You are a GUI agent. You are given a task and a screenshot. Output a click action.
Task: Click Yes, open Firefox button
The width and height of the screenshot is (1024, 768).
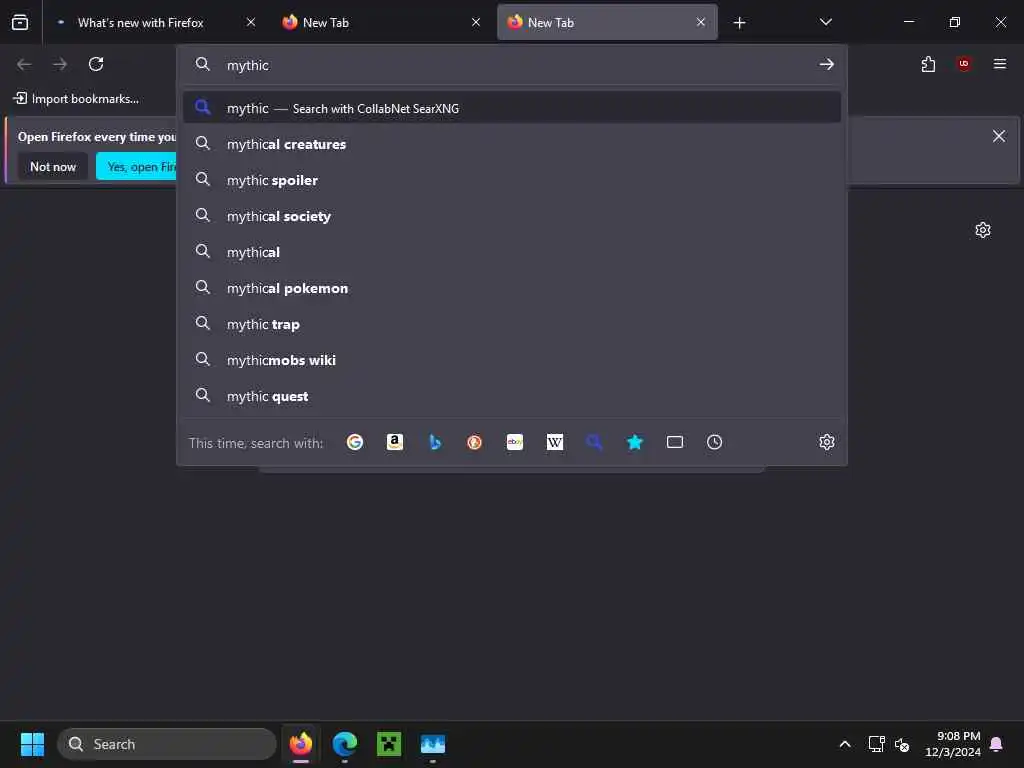click(136, 167)
